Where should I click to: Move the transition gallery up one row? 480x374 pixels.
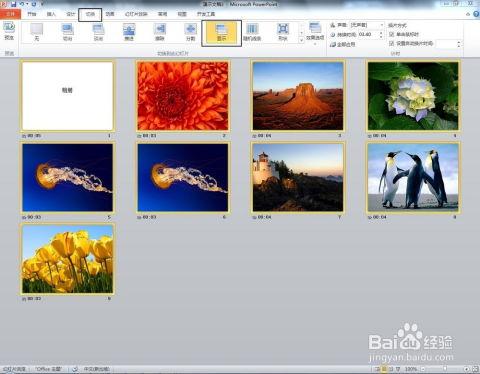301,25
